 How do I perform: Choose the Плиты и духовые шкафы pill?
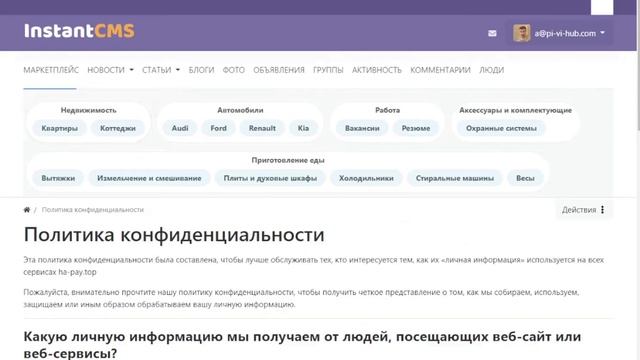pos(270,178)
